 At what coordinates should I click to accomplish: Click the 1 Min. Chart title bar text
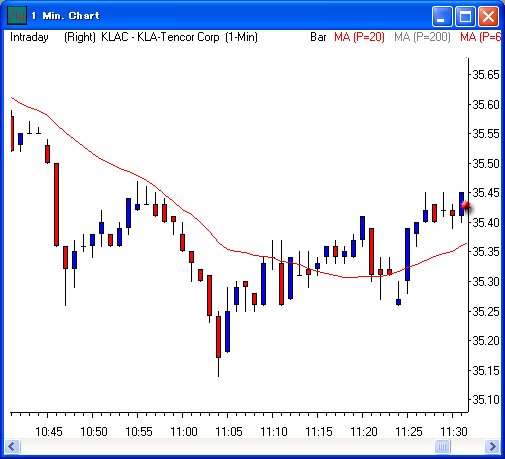click(x=66, y=16)
